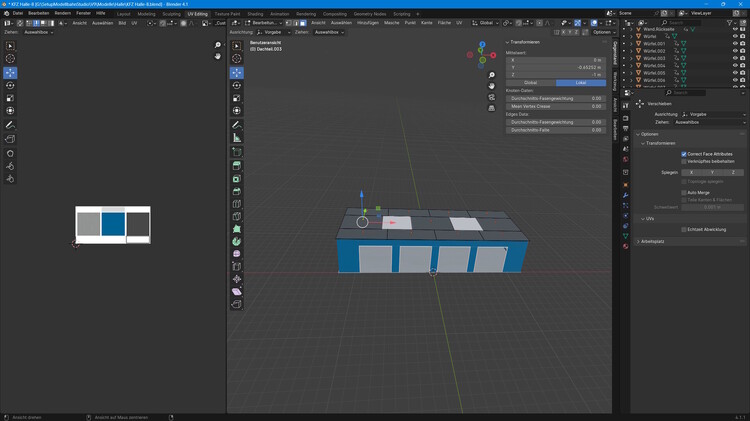Image resolution: width=750 pixels, height=421 pixels.
Task: Open the Datei menu
Action: tap(18, 13)
